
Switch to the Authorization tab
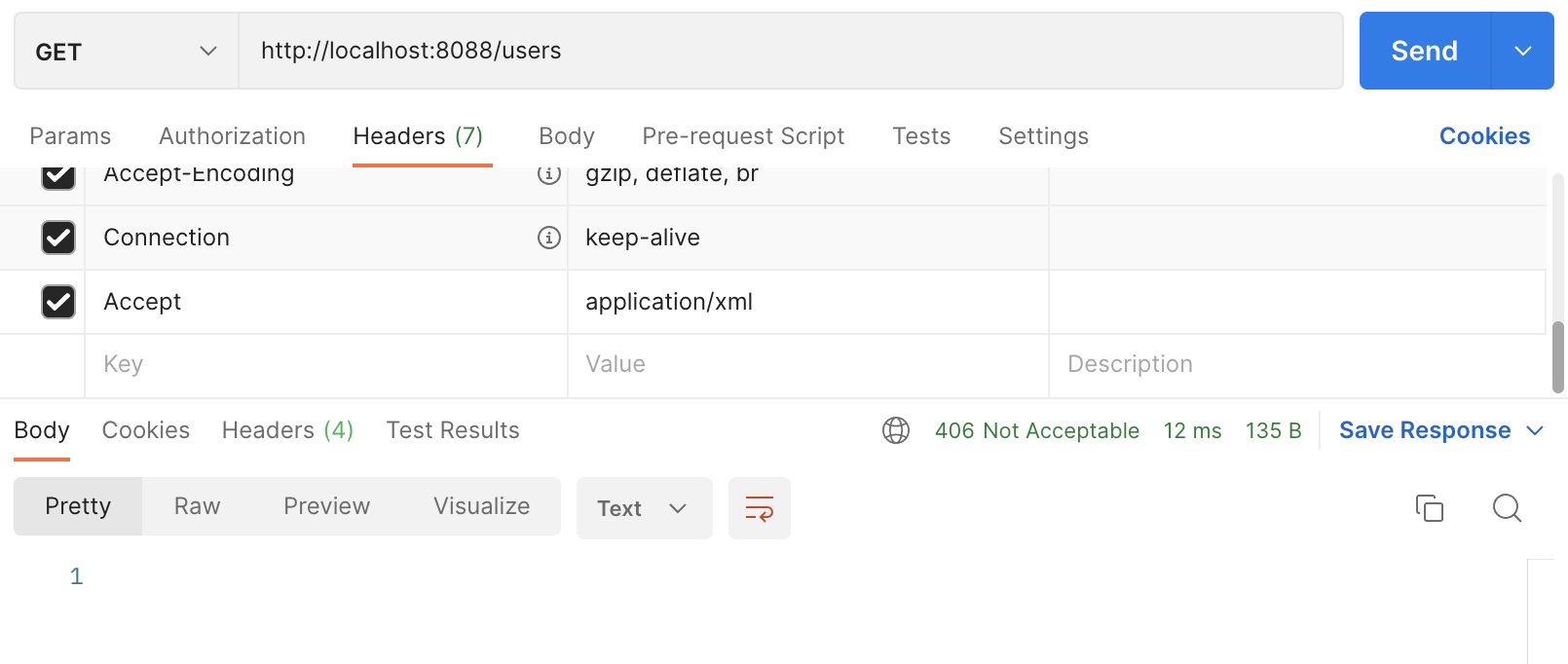point(232,136)
